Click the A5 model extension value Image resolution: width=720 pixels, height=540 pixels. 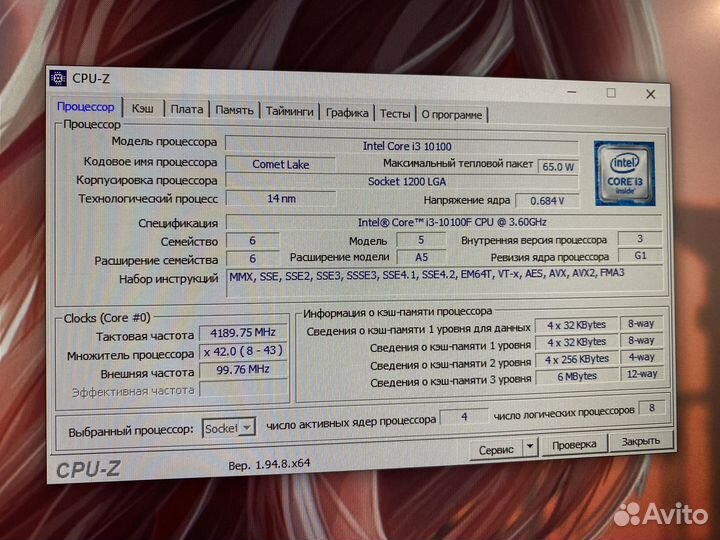click(421, 257)
